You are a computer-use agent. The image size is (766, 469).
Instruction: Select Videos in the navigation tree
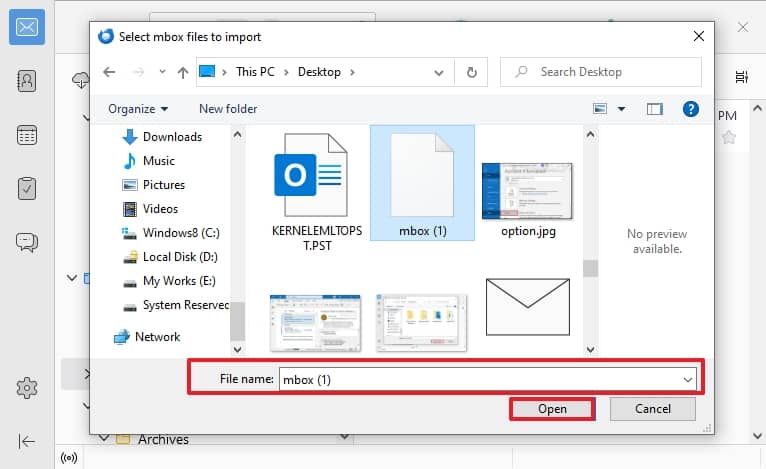pyautogui.click(x=150, y=209)
